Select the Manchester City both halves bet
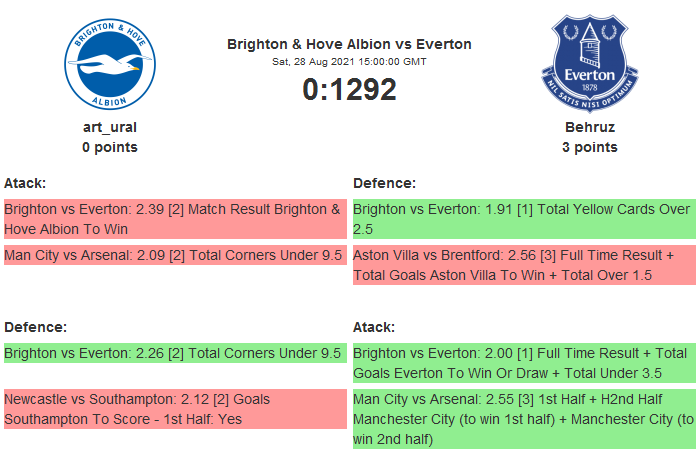700x460 pixels. pyautogui.click(x=523, y=418)
